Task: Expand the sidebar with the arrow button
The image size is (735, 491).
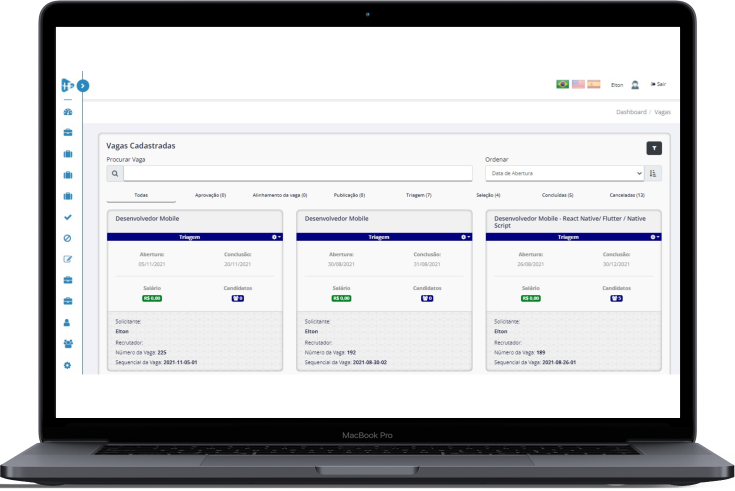Action: pos(83,86)
